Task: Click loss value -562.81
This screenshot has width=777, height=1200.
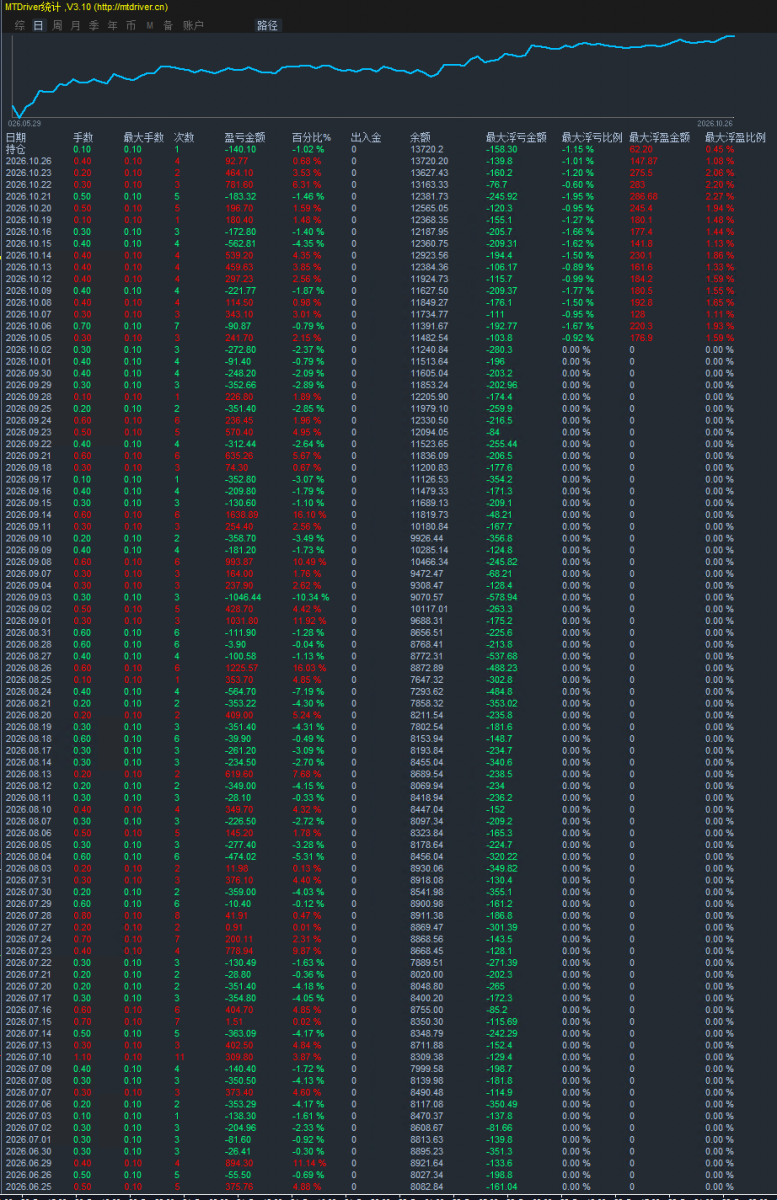Action: coord(241,244)
